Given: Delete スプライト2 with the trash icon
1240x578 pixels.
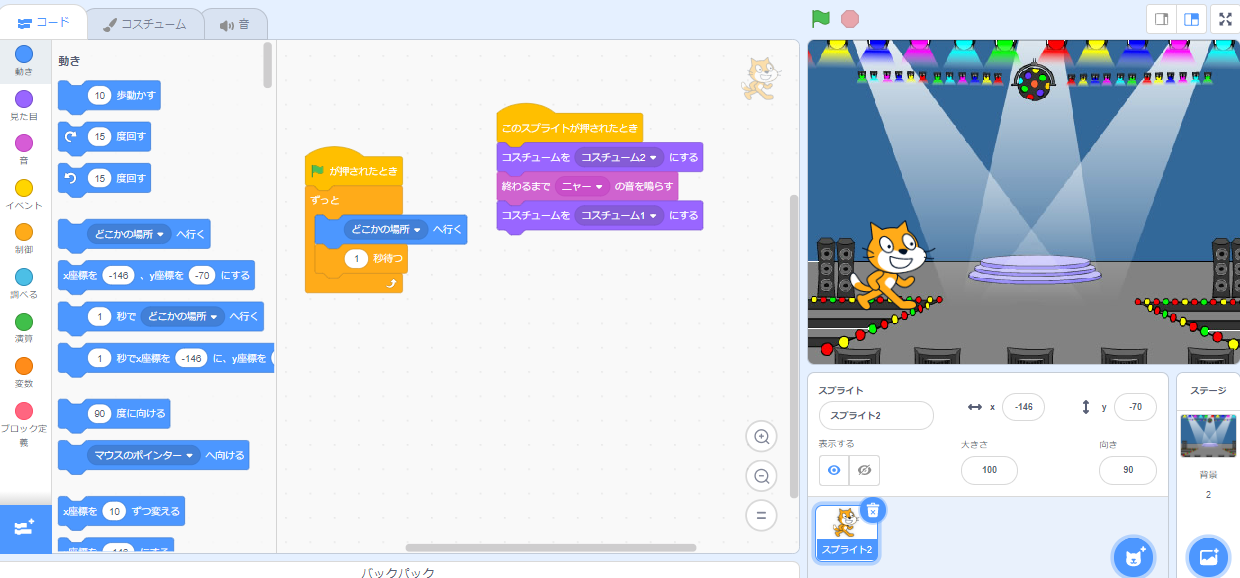Looking at the screenshot, I should coord(872,510).
